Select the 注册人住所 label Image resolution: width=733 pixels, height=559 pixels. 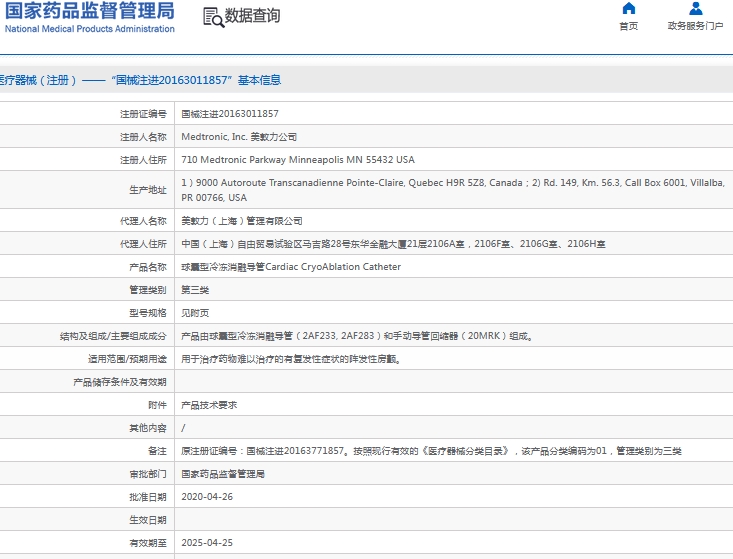coord(143,160)
